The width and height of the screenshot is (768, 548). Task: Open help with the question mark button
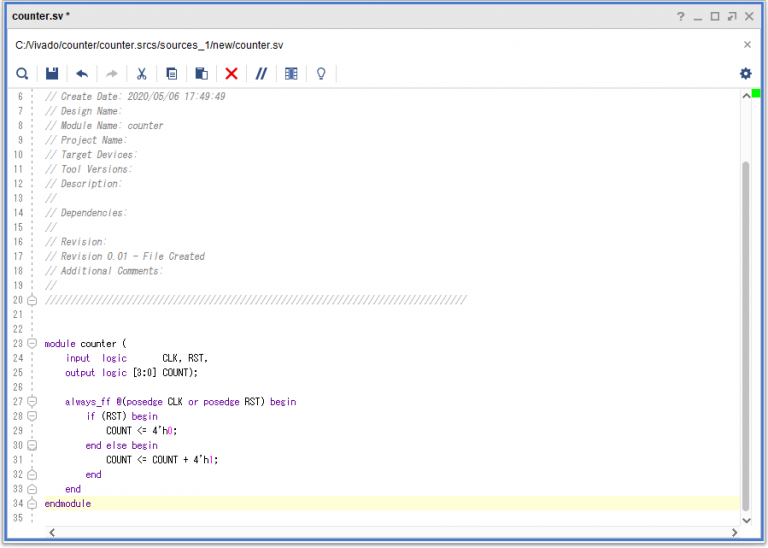[680, 16]
